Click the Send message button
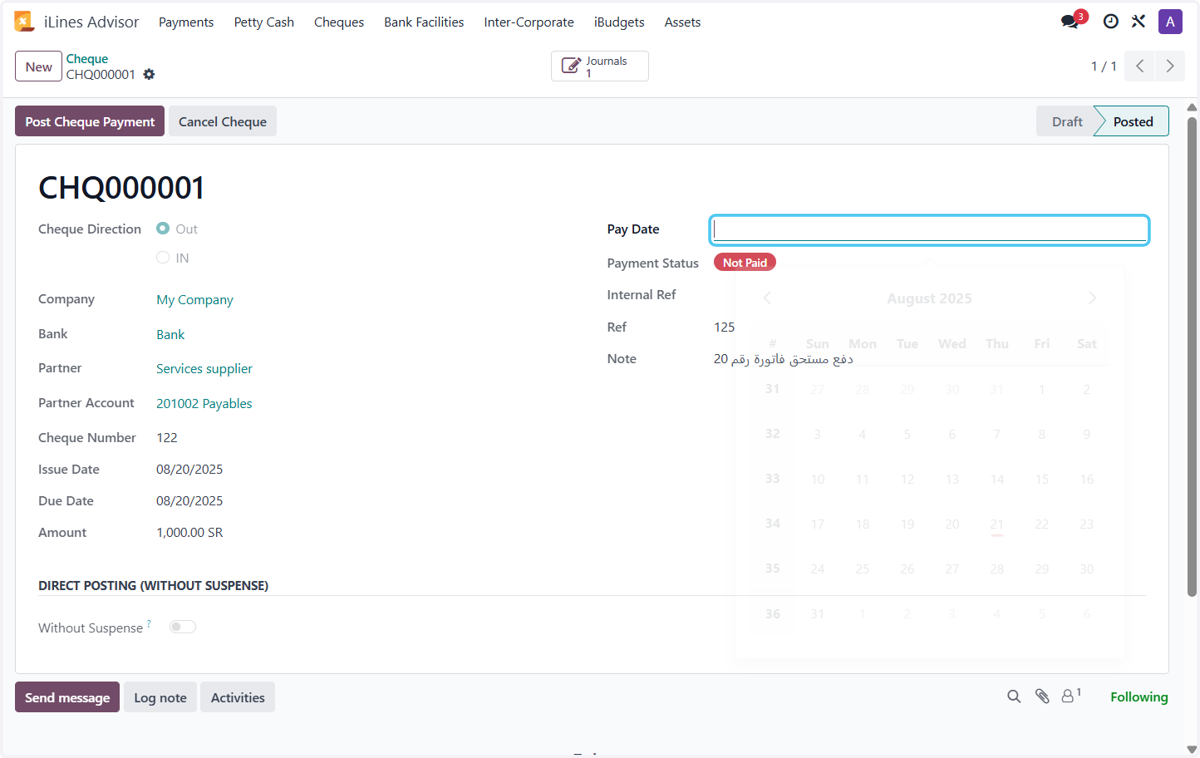 (67, 697)
